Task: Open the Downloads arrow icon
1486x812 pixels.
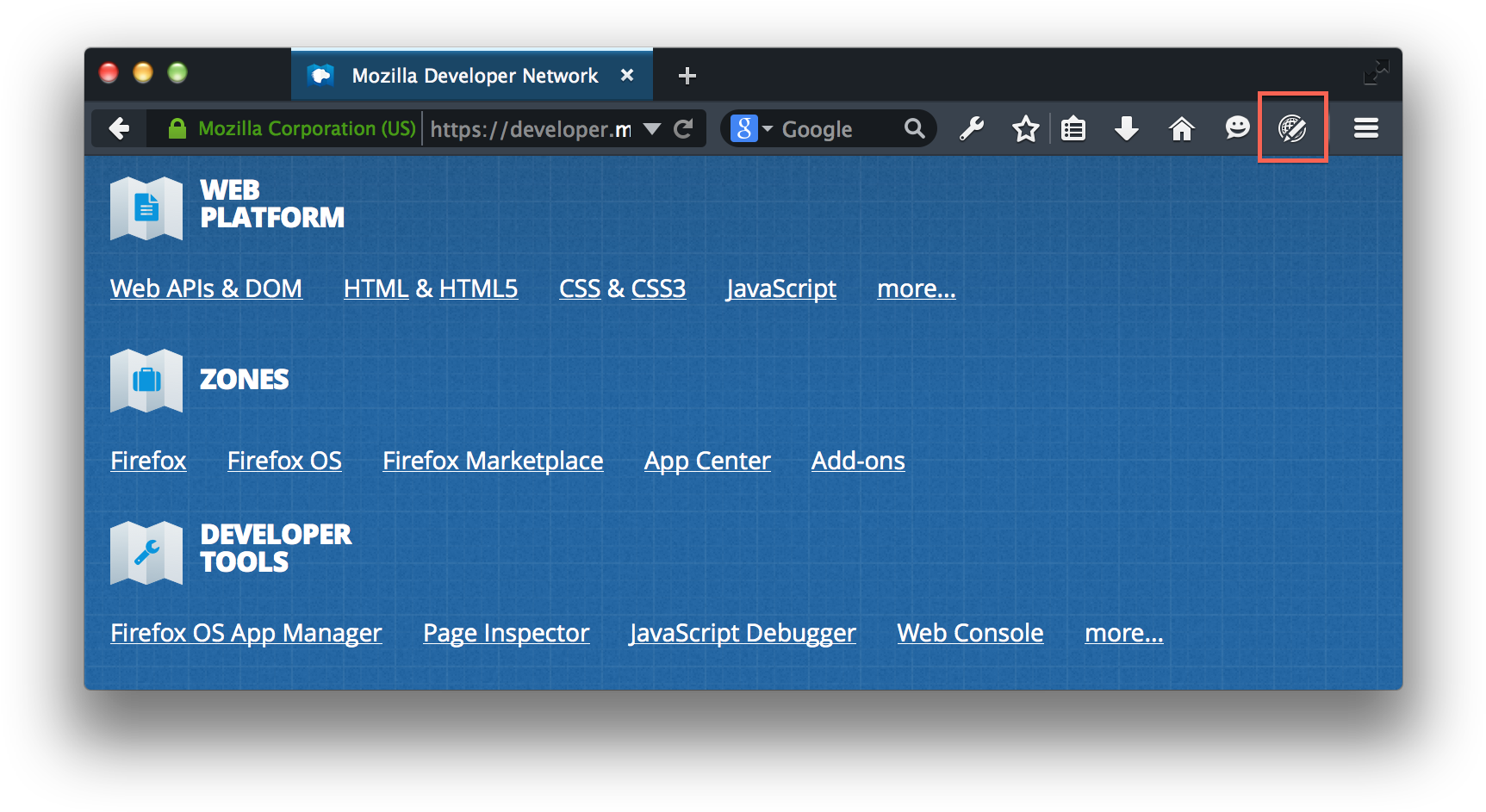Action: tap(1127, 129)
